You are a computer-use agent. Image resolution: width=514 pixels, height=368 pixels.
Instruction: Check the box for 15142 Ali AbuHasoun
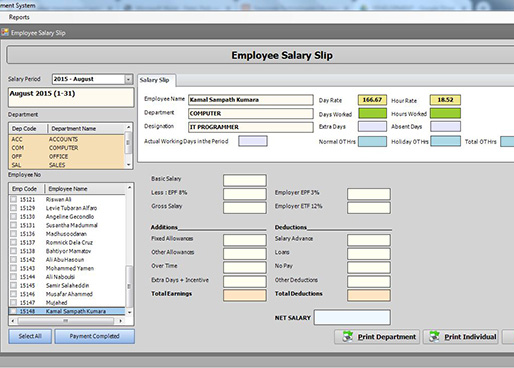pyautogui.click(x=13, y=260)
